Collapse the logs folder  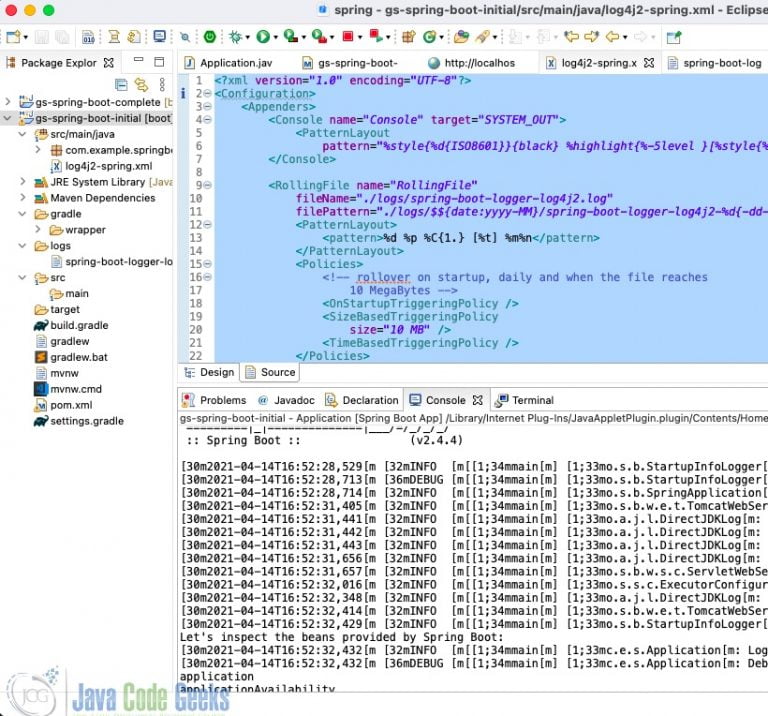click(23, 245)
